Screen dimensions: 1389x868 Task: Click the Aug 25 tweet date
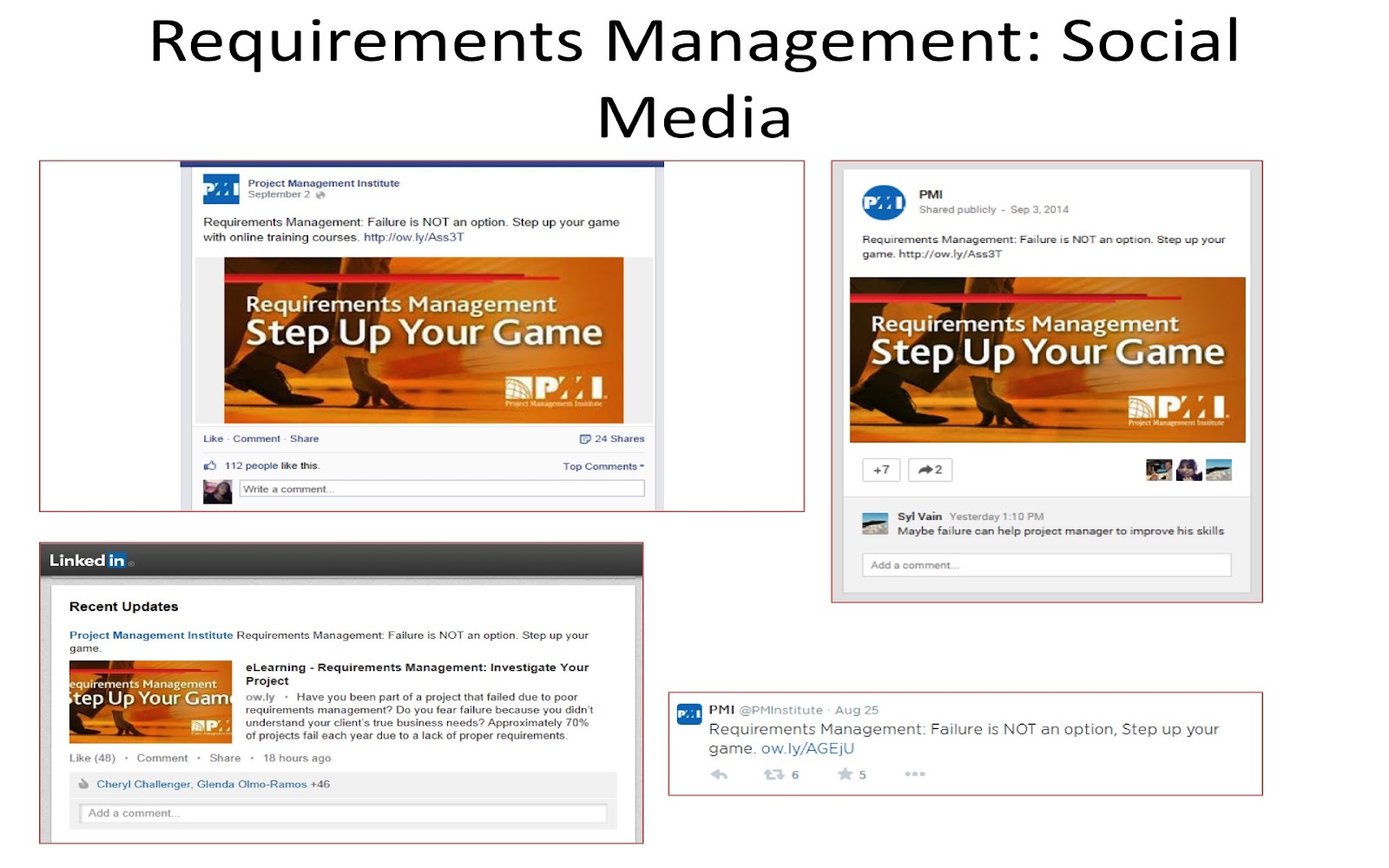[857, 710]
